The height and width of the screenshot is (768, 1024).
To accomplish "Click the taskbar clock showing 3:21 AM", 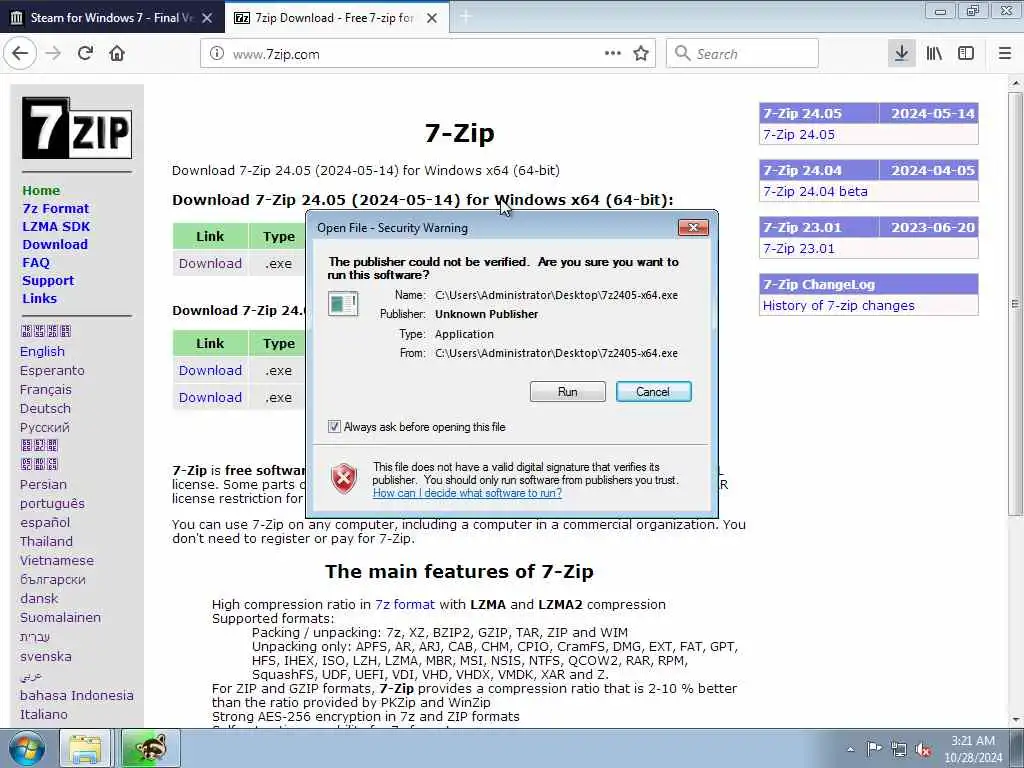I will point(972,749).
